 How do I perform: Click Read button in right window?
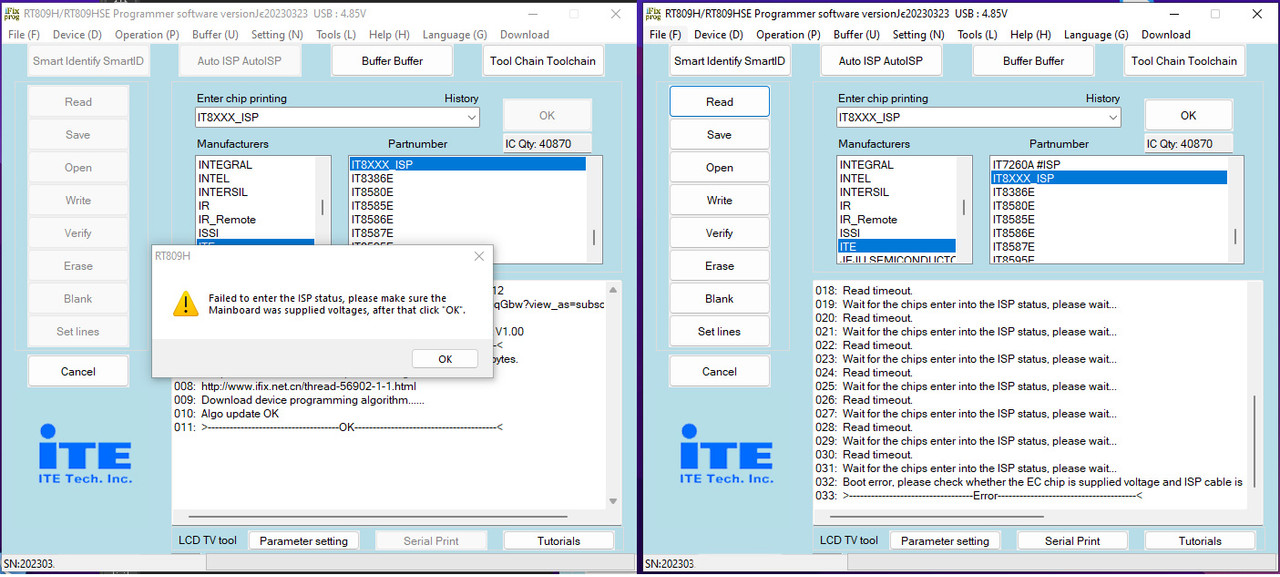pos(720,102)
